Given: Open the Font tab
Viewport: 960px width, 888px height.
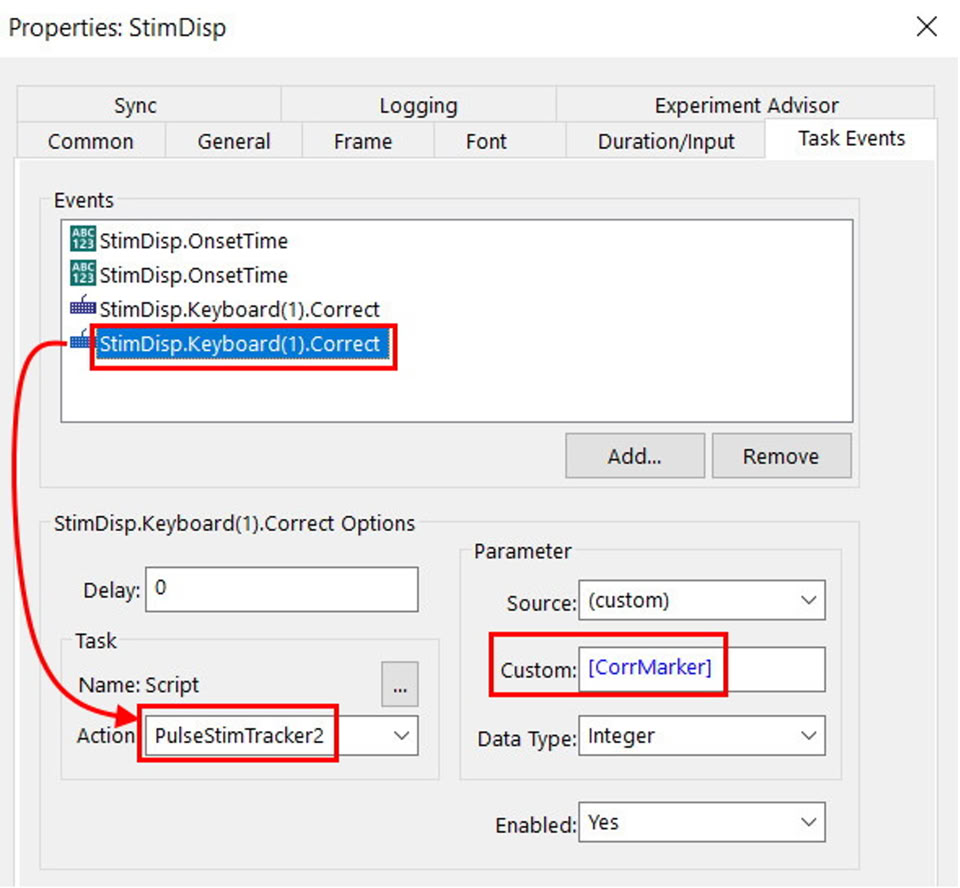Looking at the screenshot, I should 486,142.
